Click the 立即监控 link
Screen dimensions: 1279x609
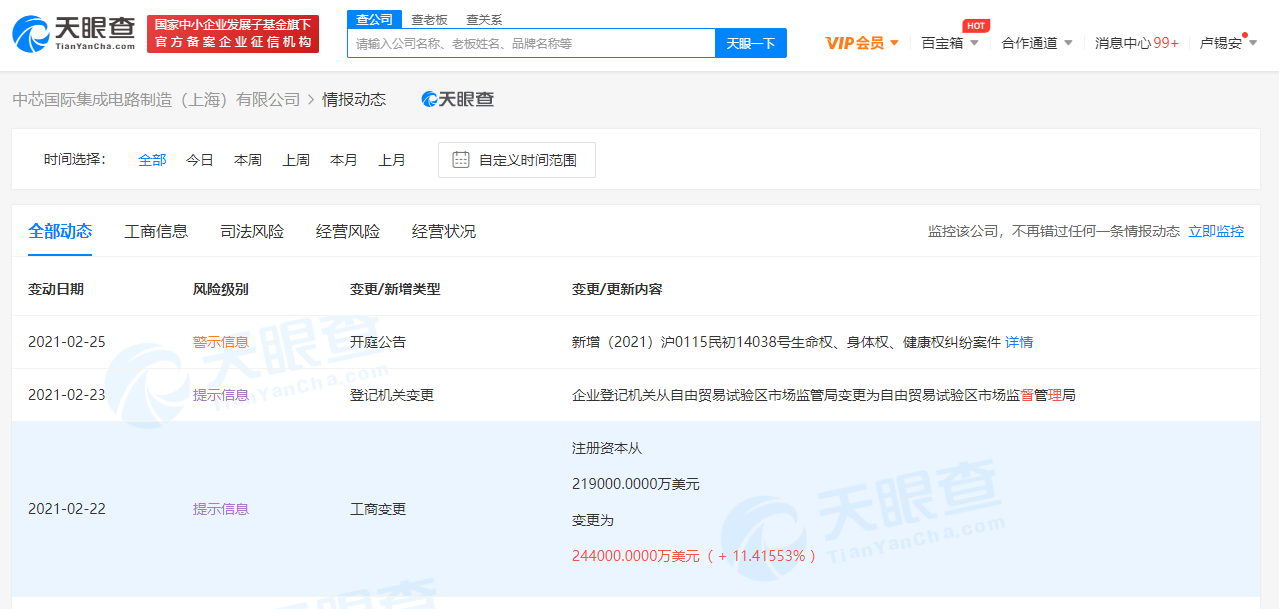[x=1216, y=231]
